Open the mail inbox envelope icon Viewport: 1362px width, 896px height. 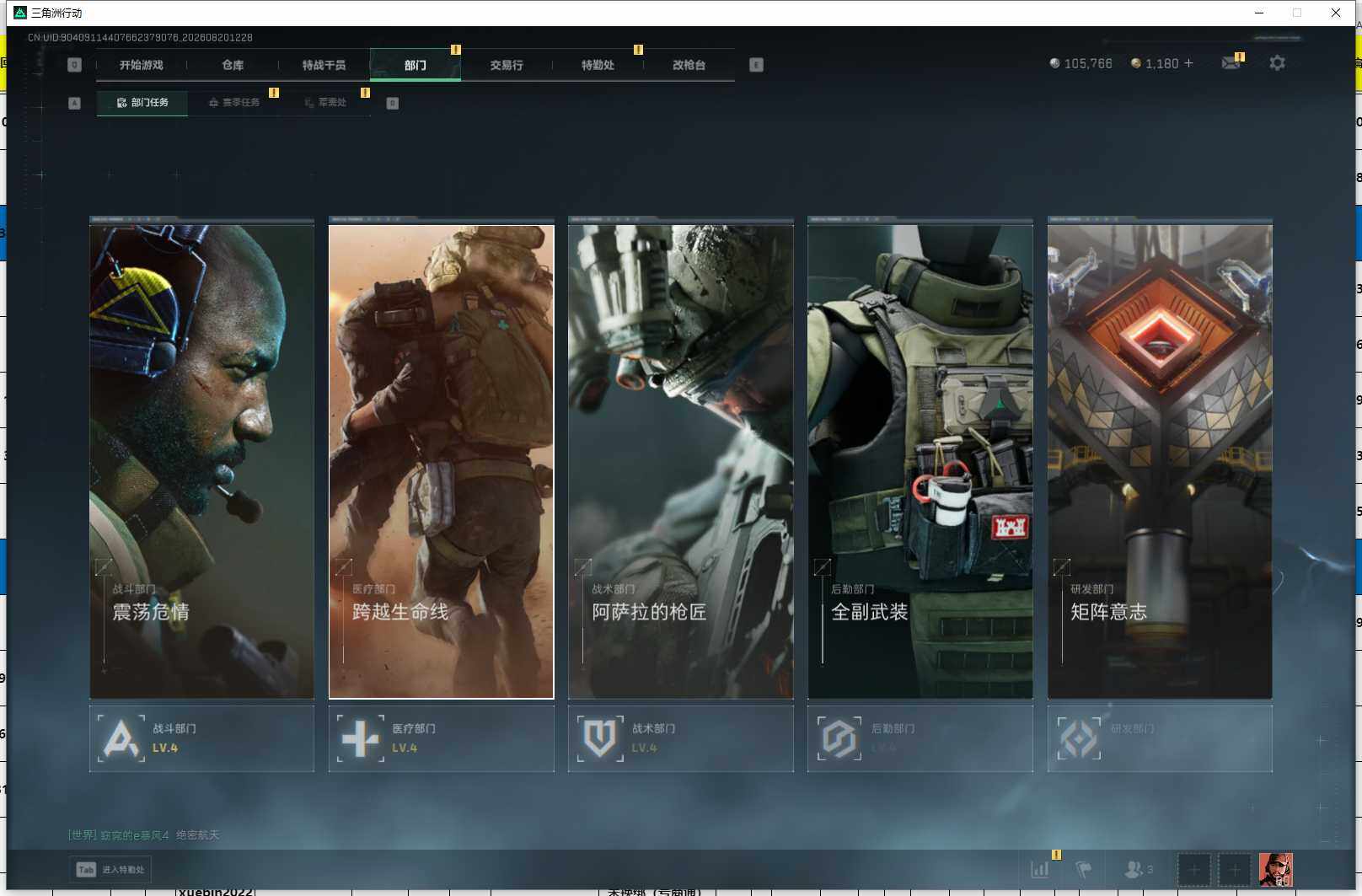pyautogui.click(x=1231, y=63)
